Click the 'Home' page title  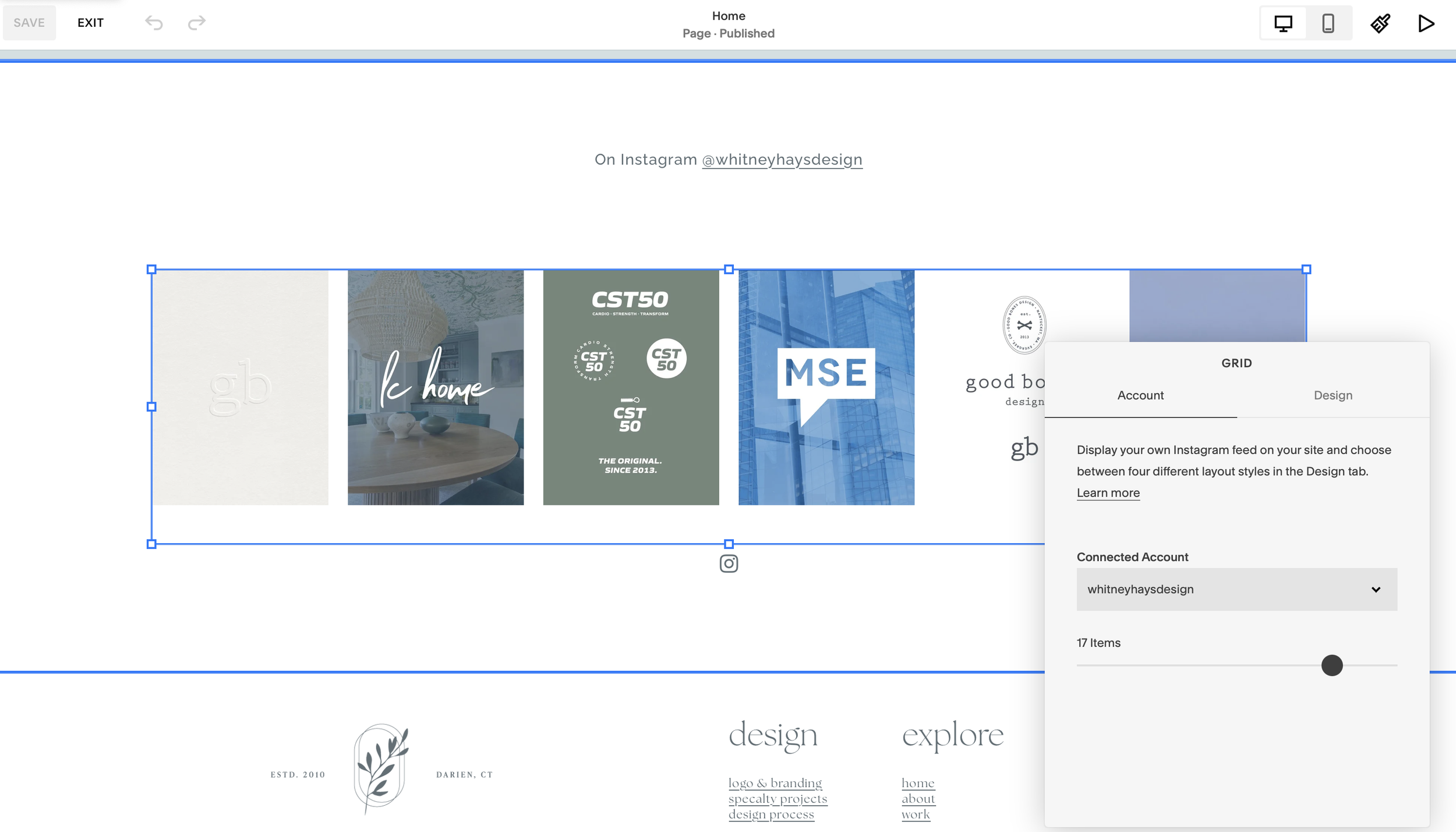729,16
